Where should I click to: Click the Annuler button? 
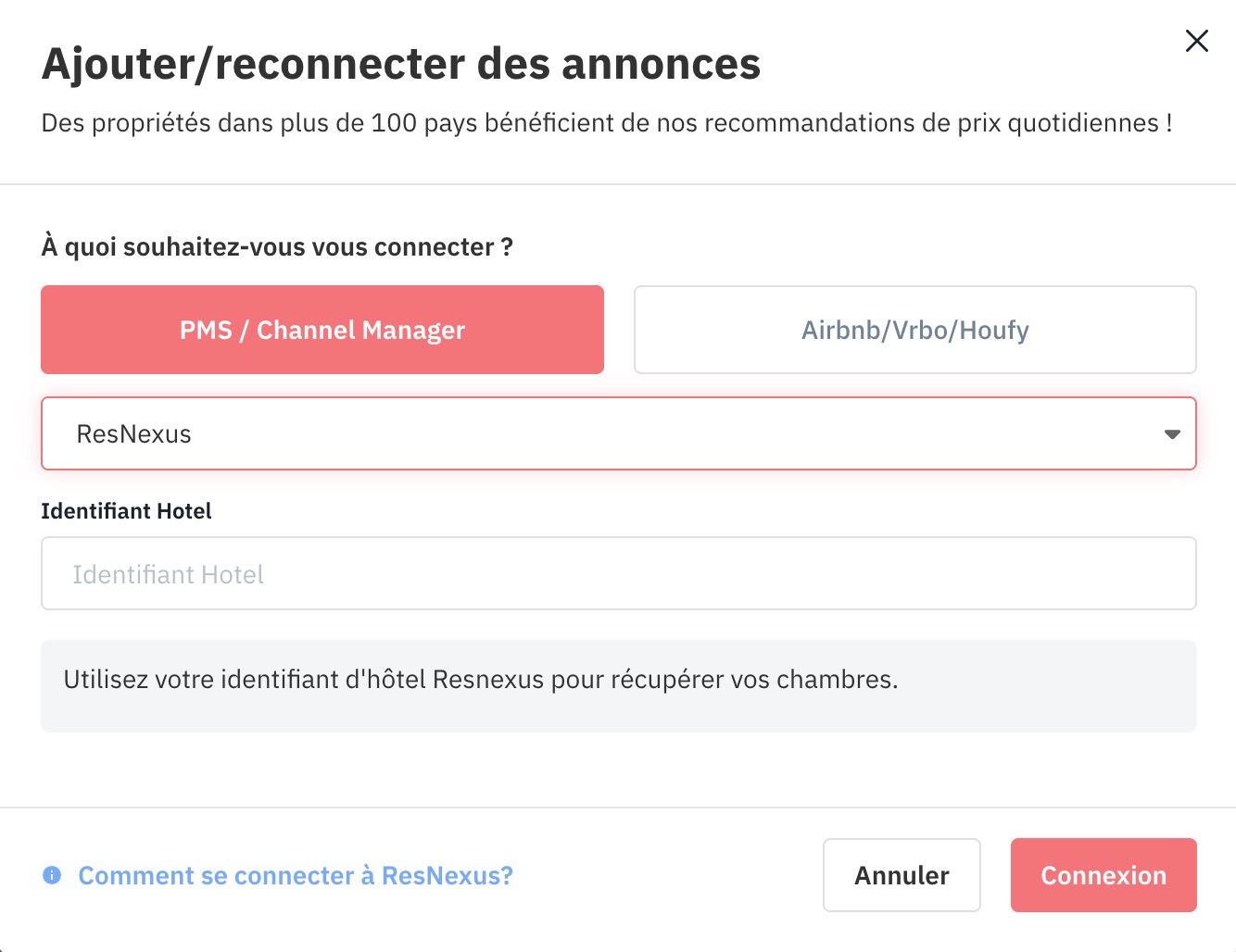902,875
